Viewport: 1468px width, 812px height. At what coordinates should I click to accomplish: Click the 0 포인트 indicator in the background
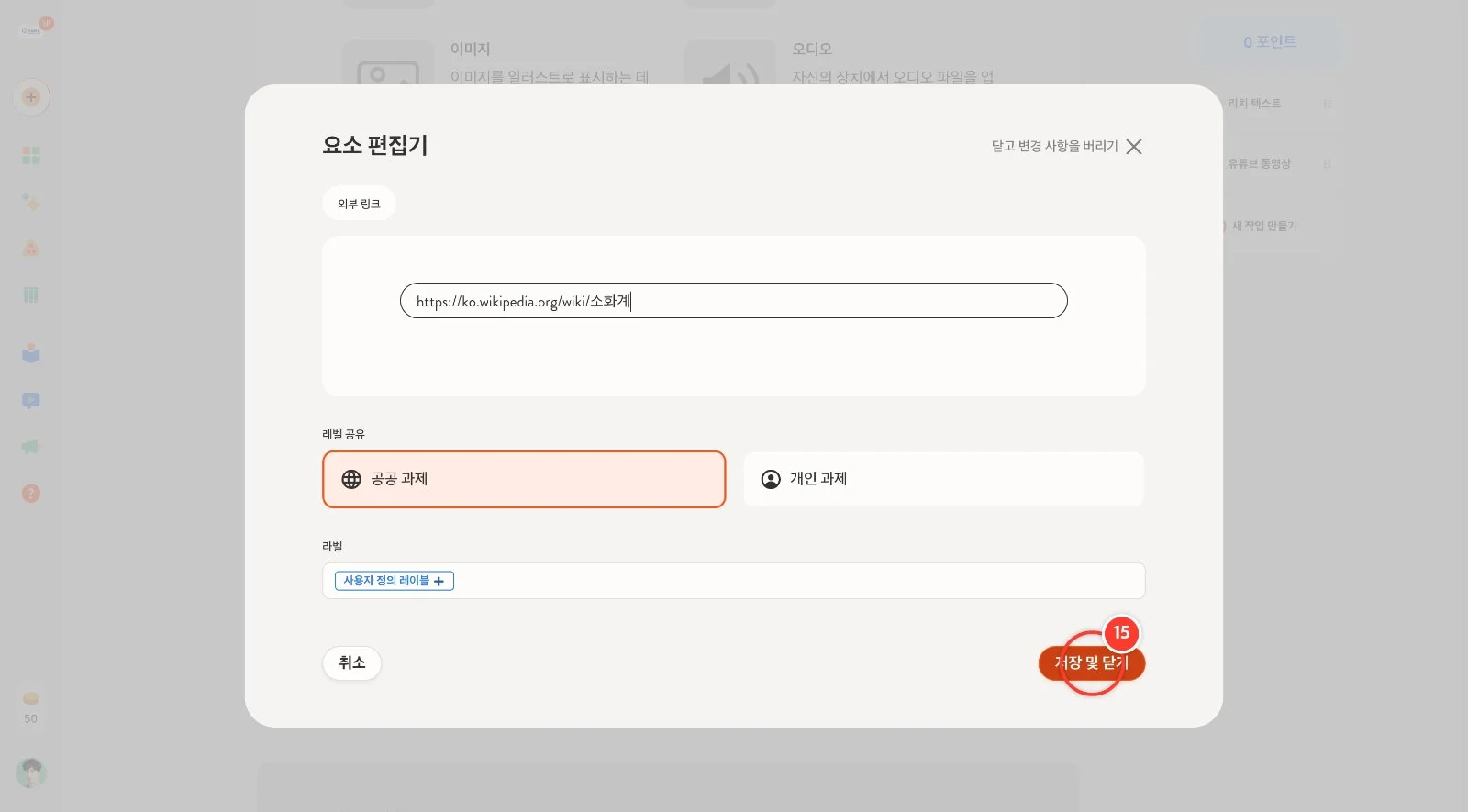(1270, 42)
